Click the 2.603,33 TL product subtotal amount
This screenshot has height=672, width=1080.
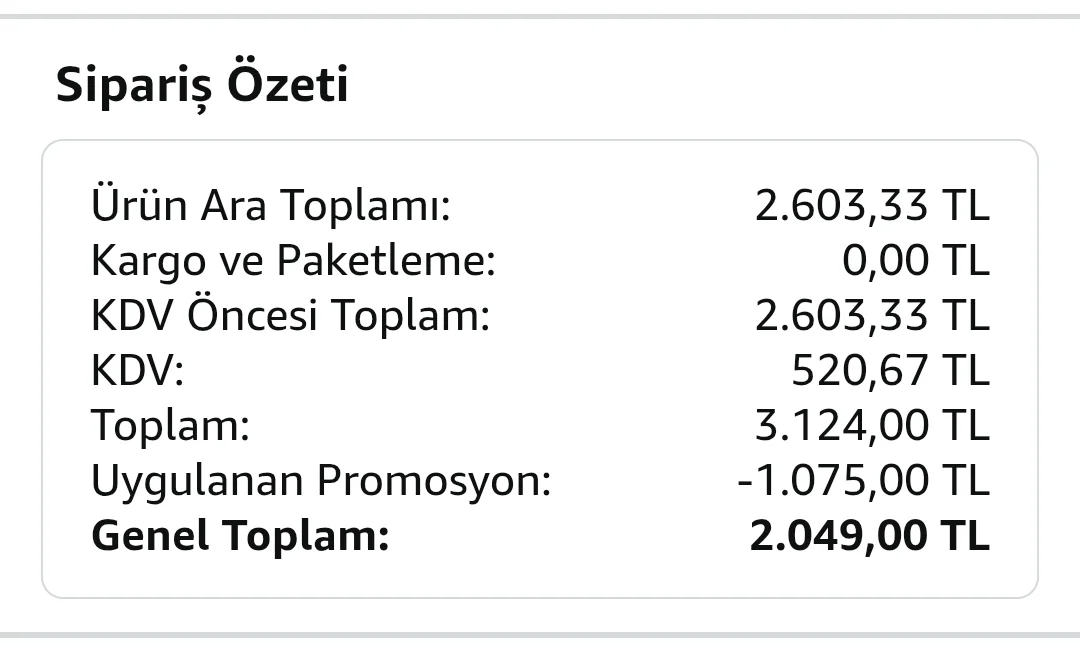(x=872, y=207)
